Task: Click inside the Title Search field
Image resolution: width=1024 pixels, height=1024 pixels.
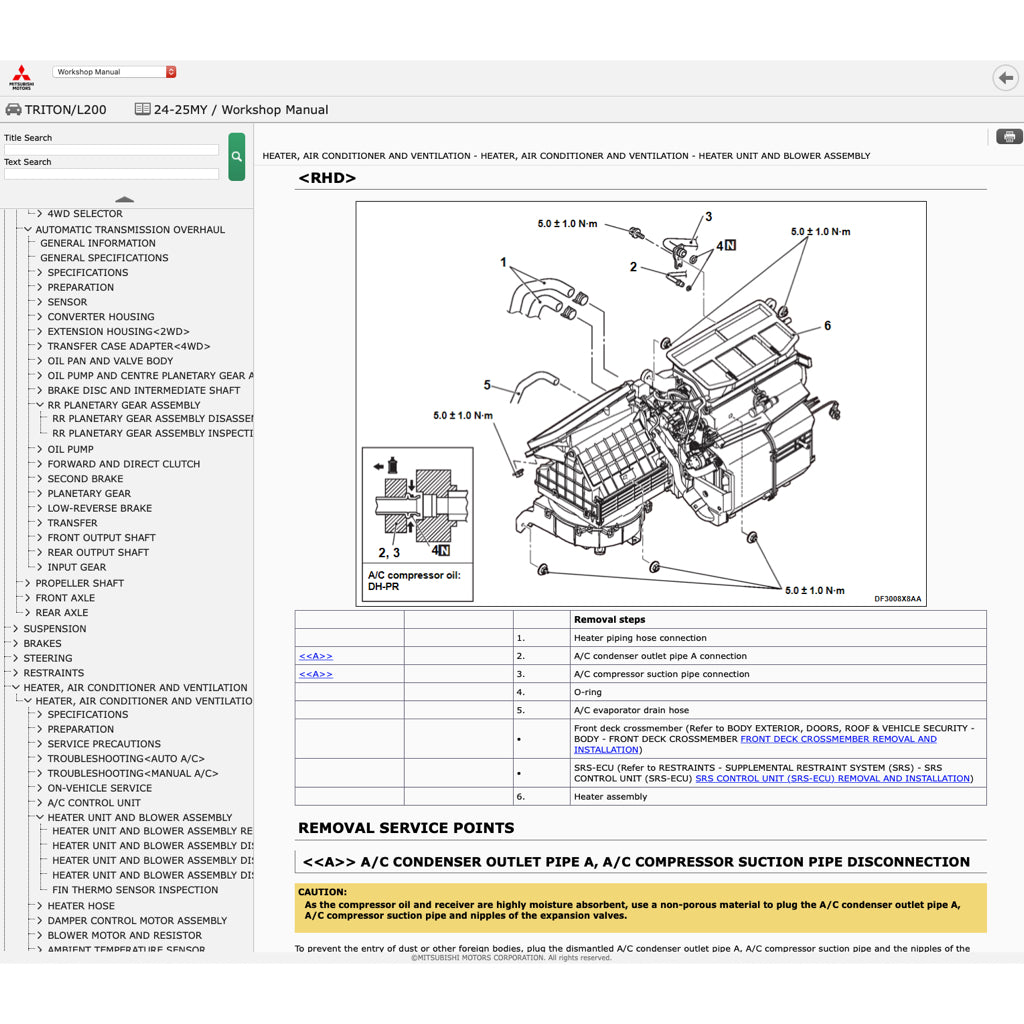Action: 110,151
